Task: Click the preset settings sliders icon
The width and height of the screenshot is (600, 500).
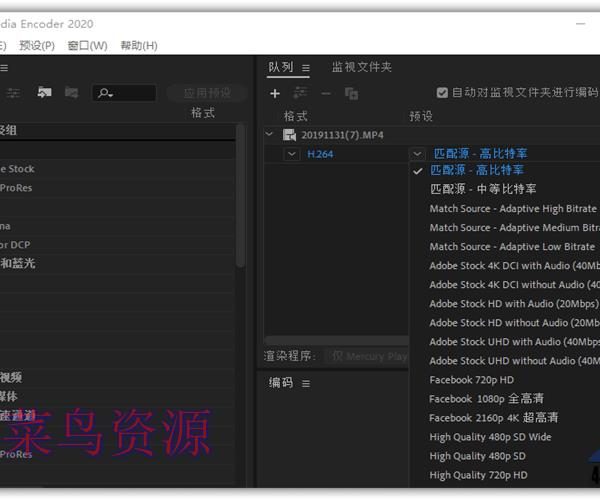Action: 14,93
